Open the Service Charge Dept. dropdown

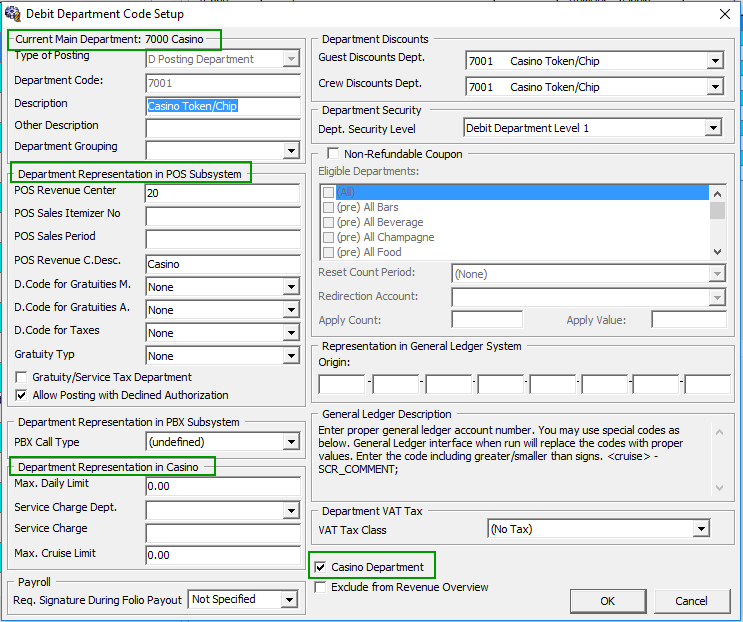coord(291,511)
